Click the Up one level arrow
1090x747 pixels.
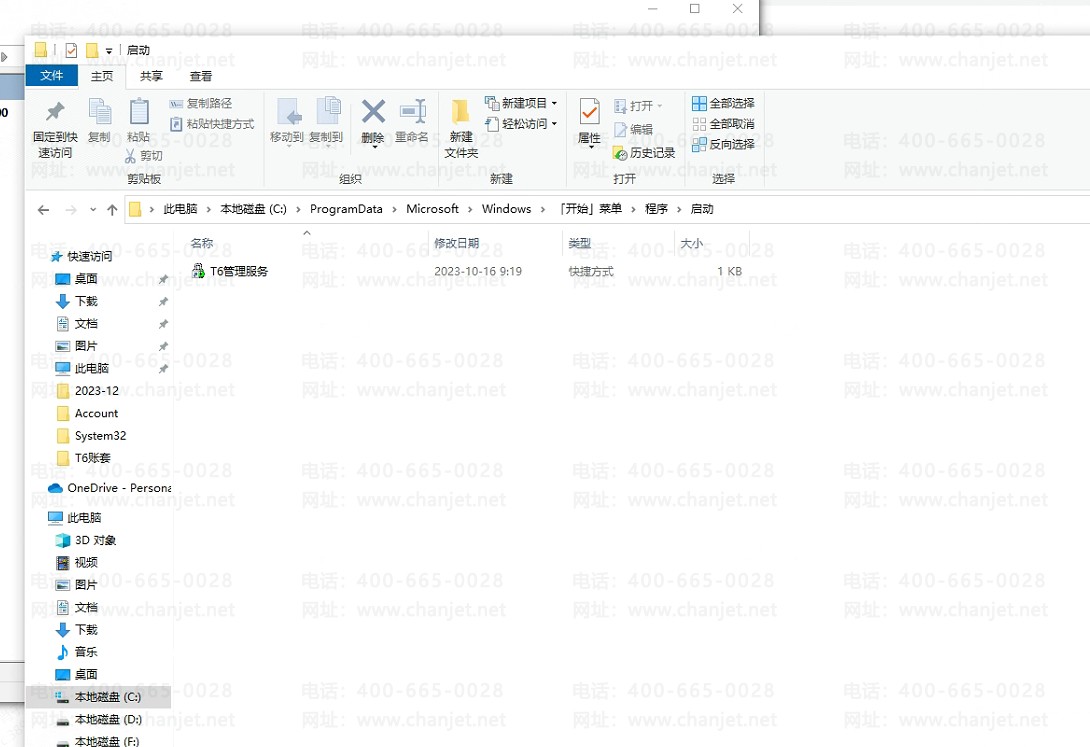pos(112,210)
